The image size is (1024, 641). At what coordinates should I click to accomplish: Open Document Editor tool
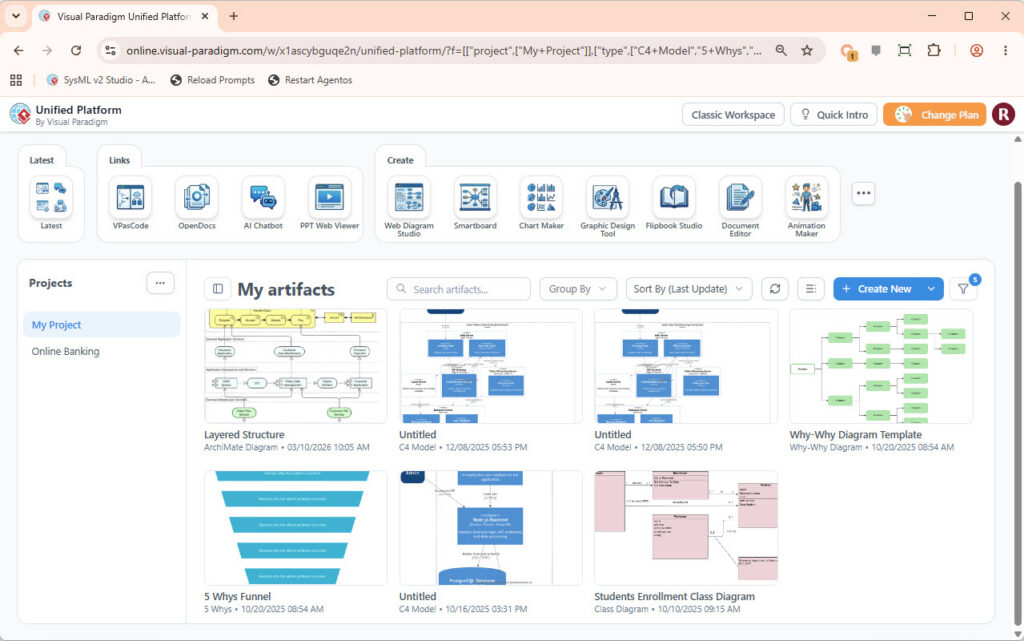(x=740, y=197)
